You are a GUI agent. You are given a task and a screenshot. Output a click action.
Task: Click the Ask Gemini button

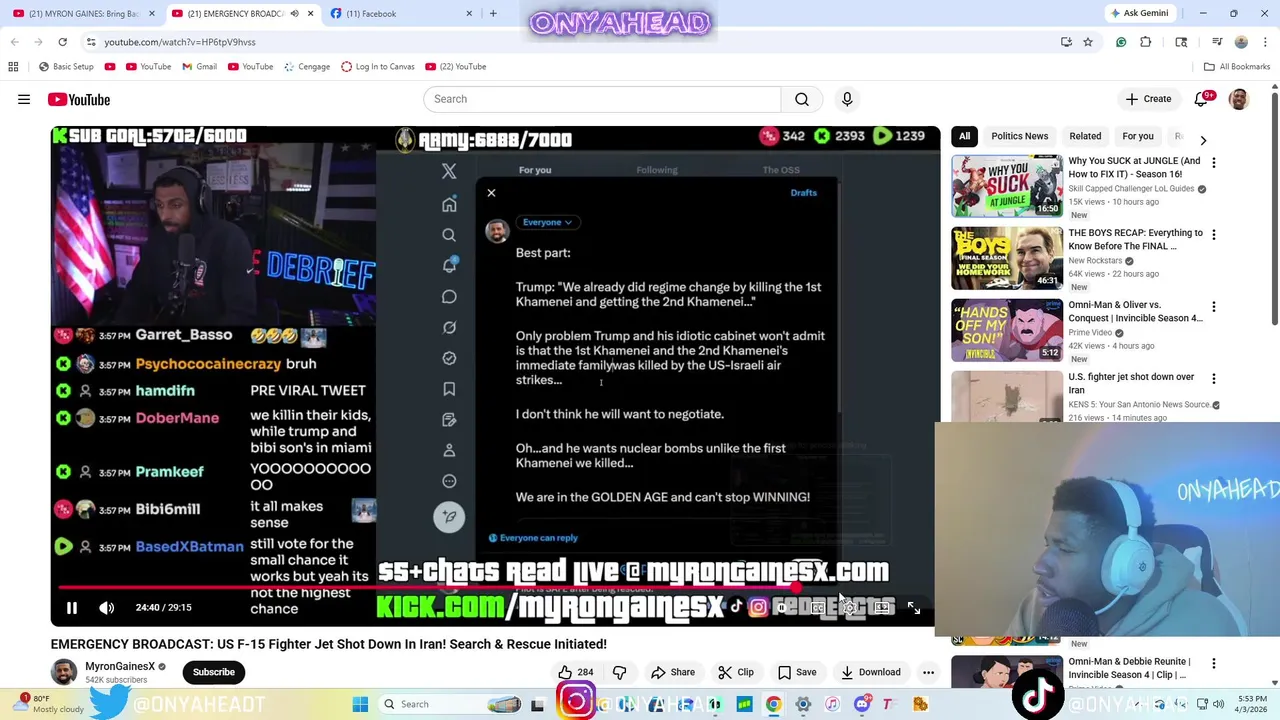pyautogui.click(x=1139, y=13)
